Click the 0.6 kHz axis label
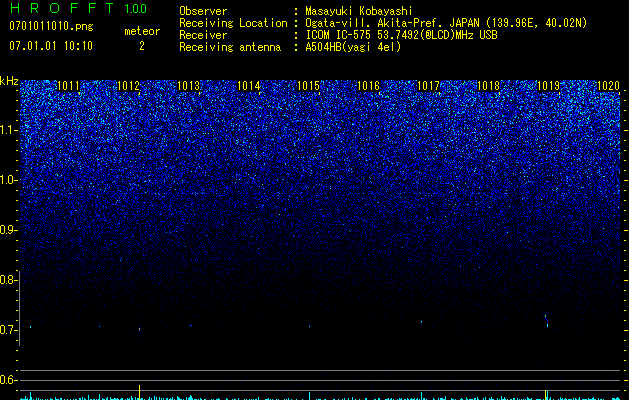 click(8, 380)
